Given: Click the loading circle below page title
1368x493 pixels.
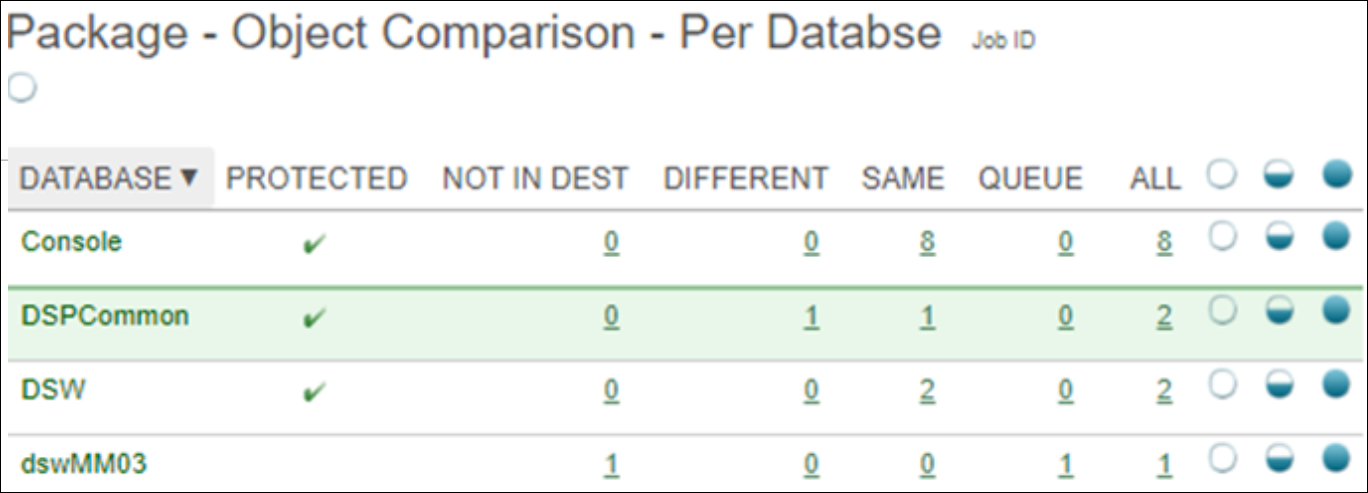Looking at the screenshot, I should [22, 88].
